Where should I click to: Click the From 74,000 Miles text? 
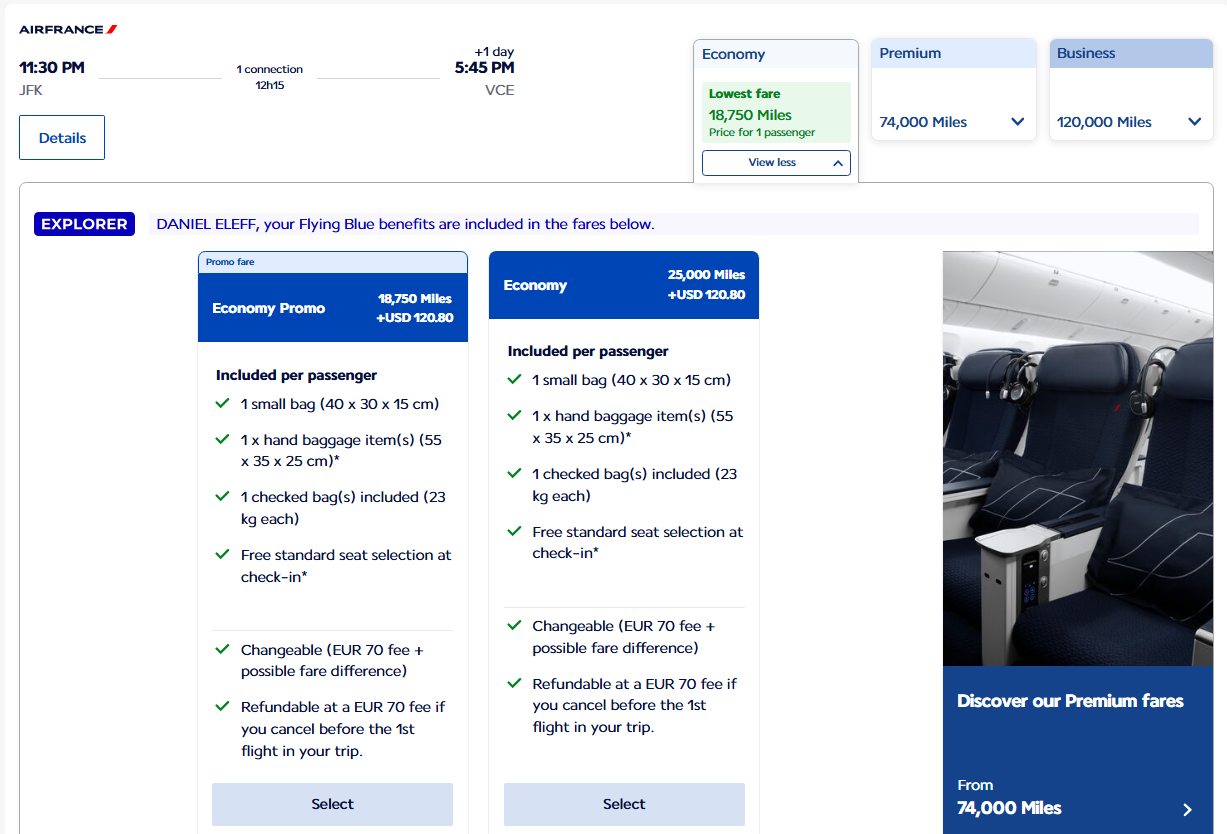[x=1009, y=797]
